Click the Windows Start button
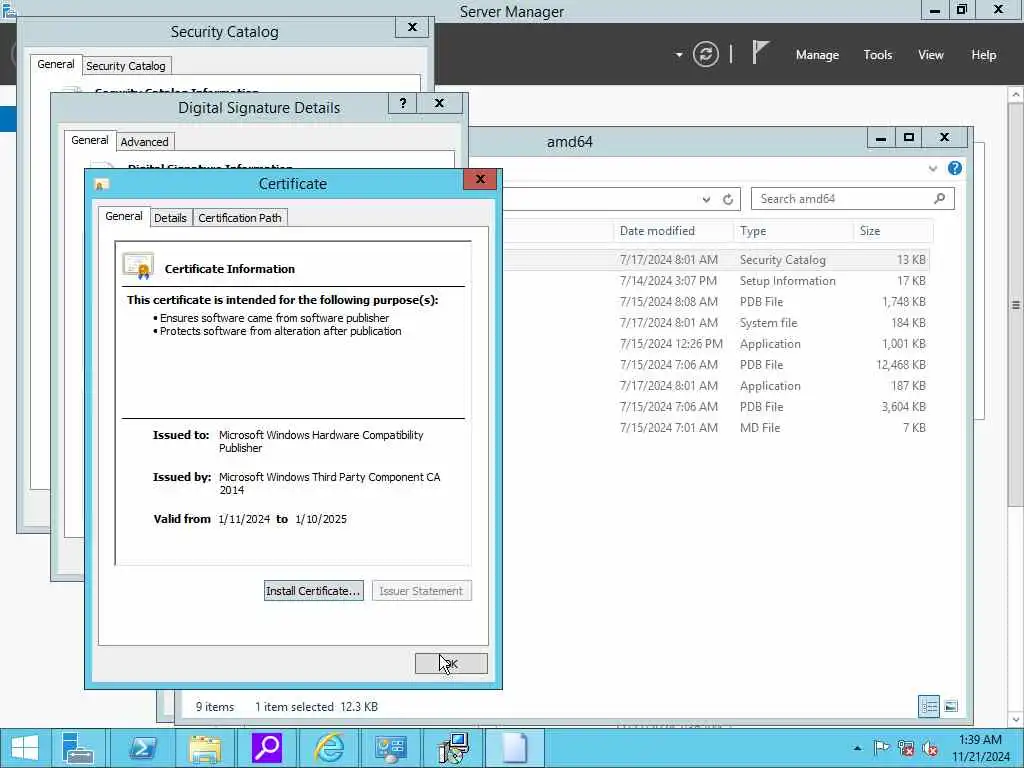The image size is (1024, 768). pyautogui.click(x=25, y=748)
